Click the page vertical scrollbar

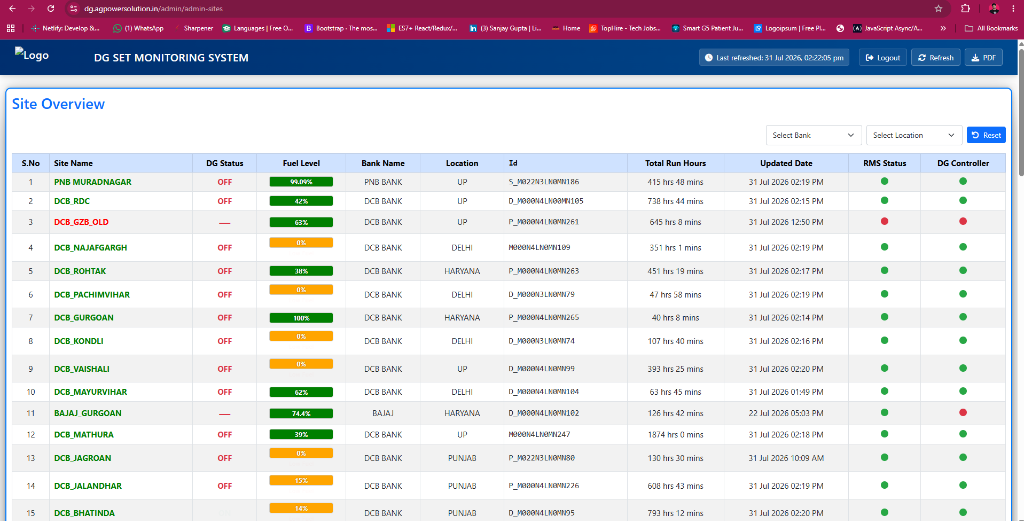tap(1019, 111)
